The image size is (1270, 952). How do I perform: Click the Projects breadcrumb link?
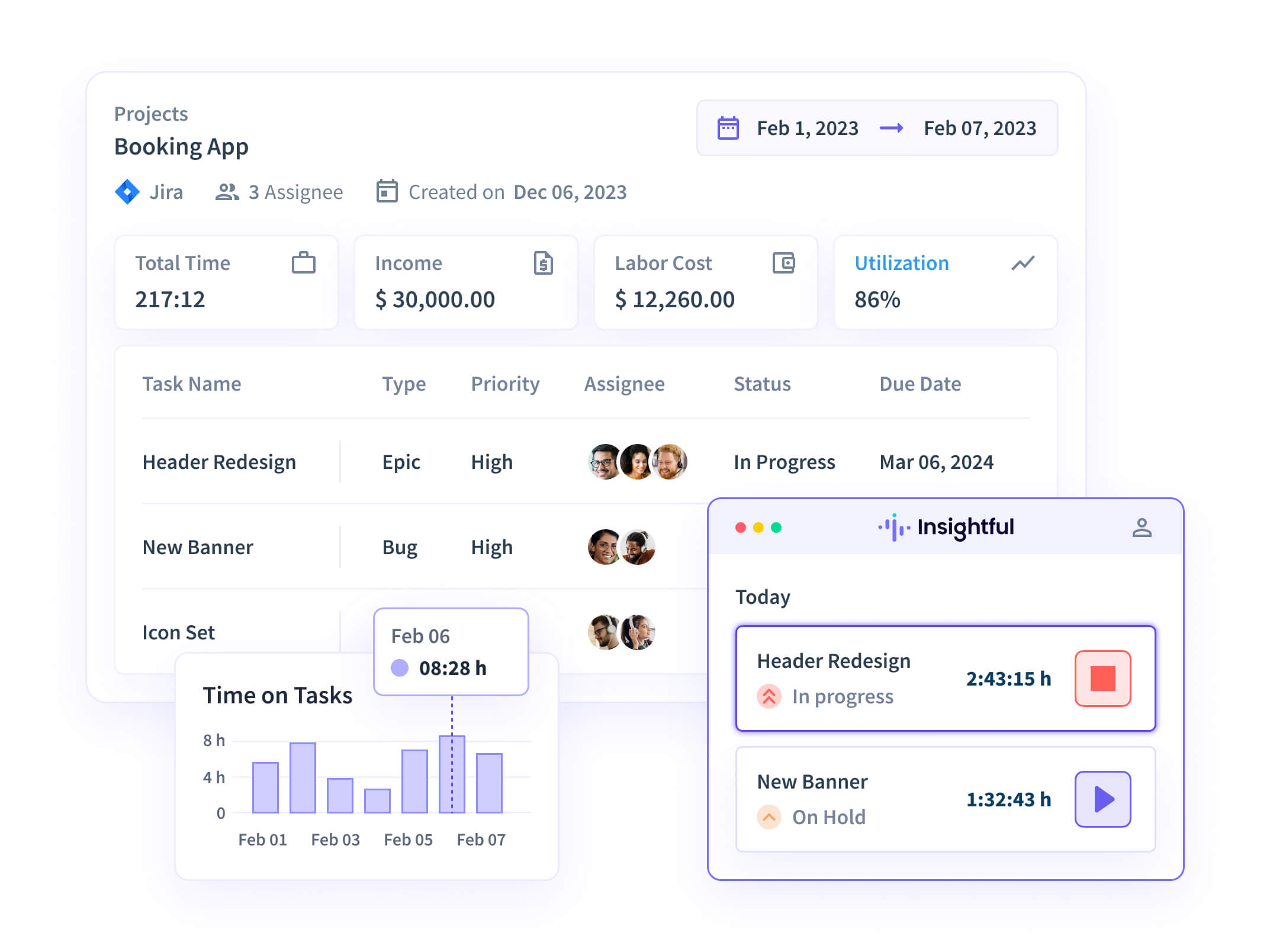151,114
